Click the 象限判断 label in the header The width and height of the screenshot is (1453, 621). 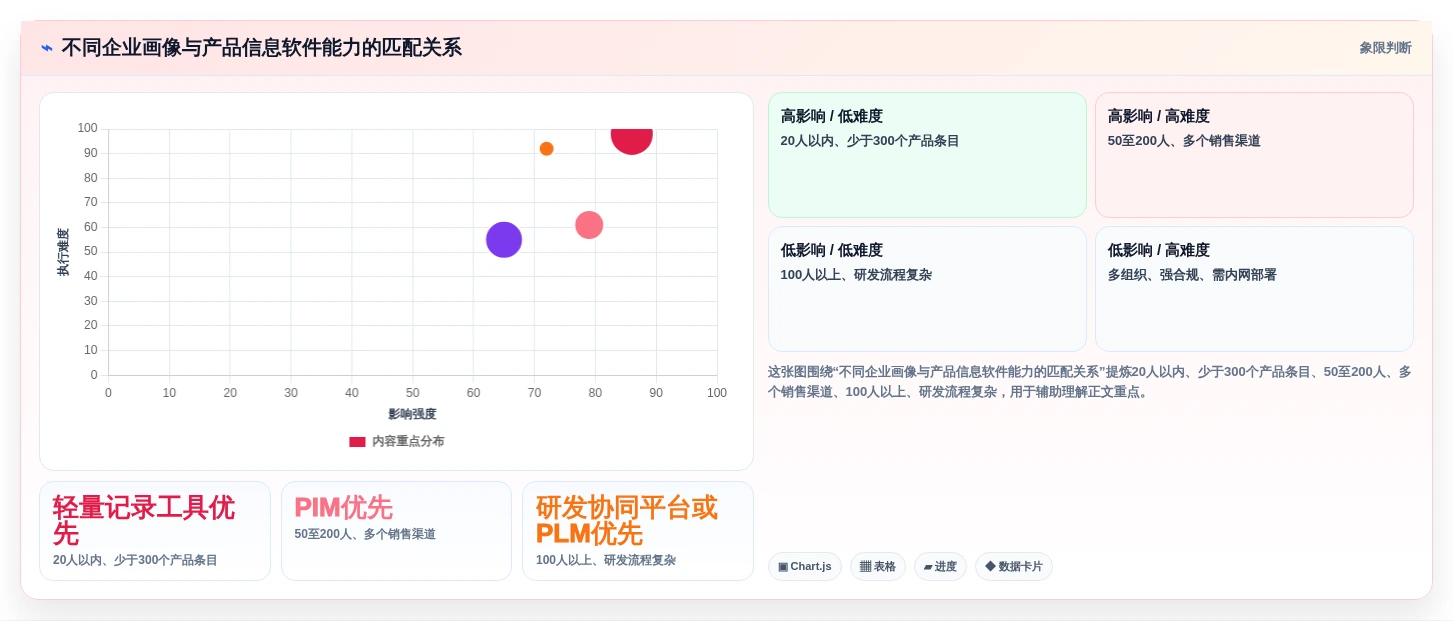[1385, 48]
